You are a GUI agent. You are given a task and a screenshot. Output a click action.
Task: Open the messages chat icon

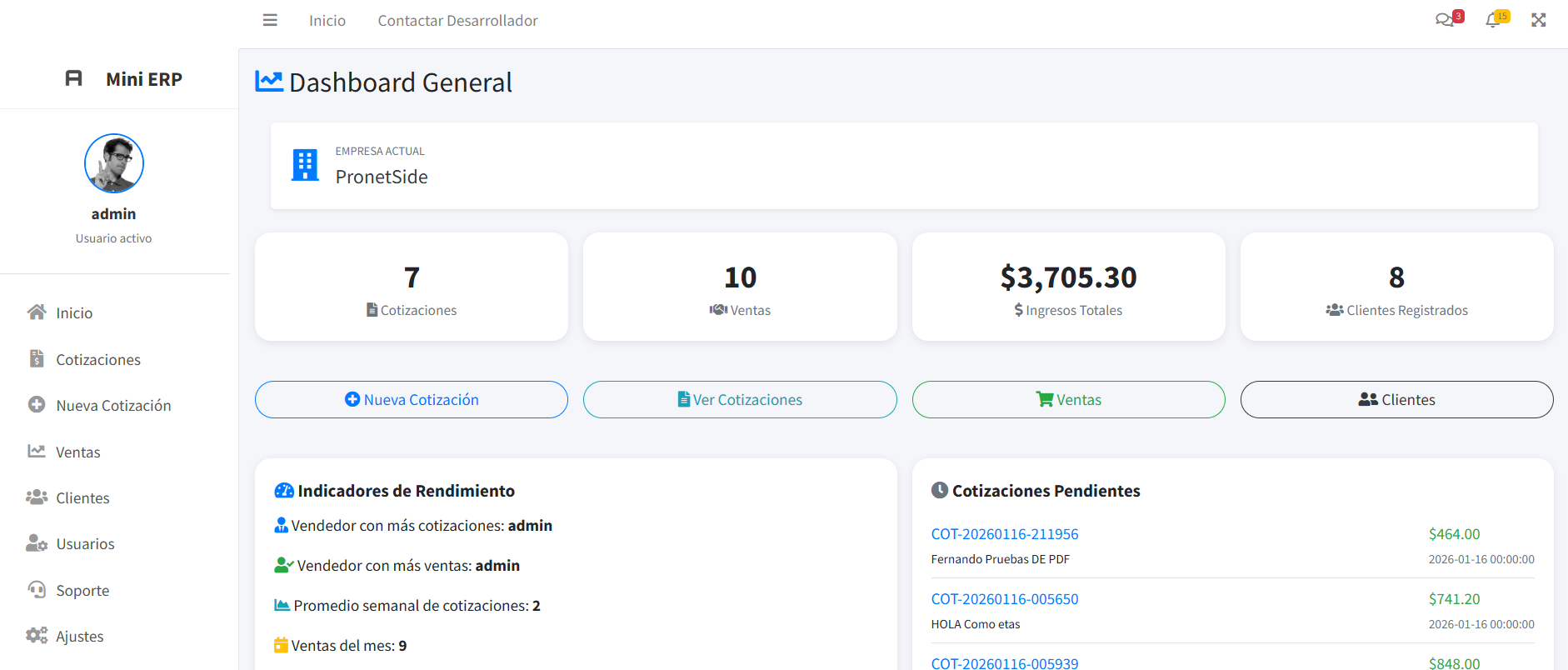[1445, 20]
